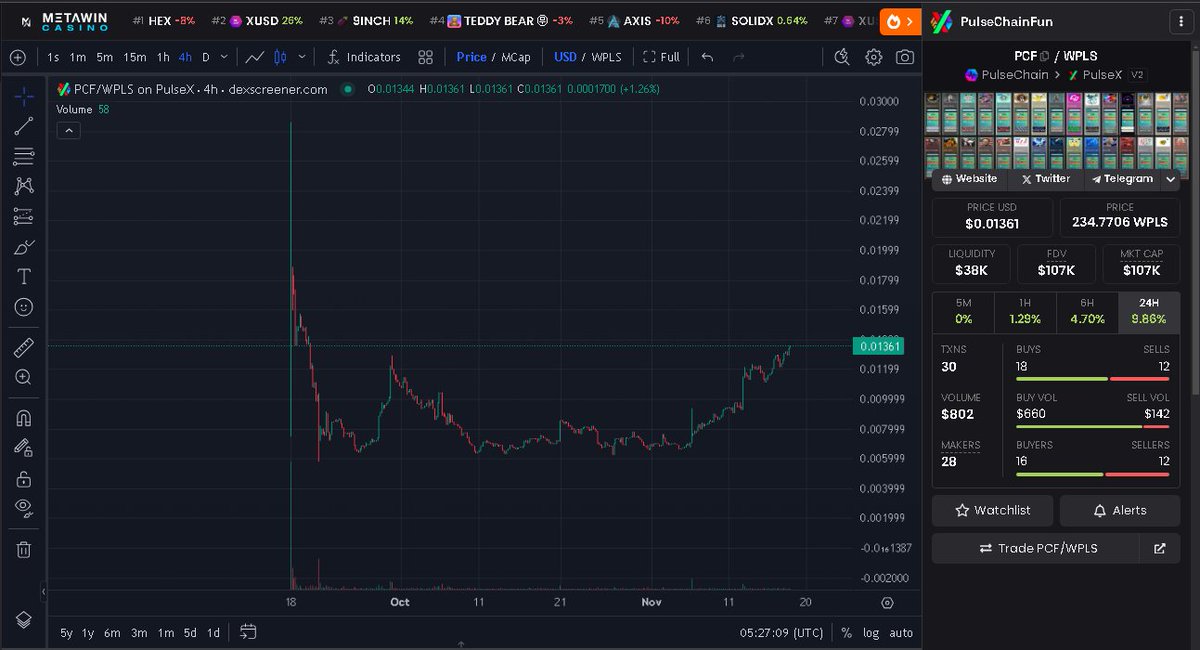Select the crosshair cursor tool
This screenshot has height=650, width=1200.
[24, 96]
